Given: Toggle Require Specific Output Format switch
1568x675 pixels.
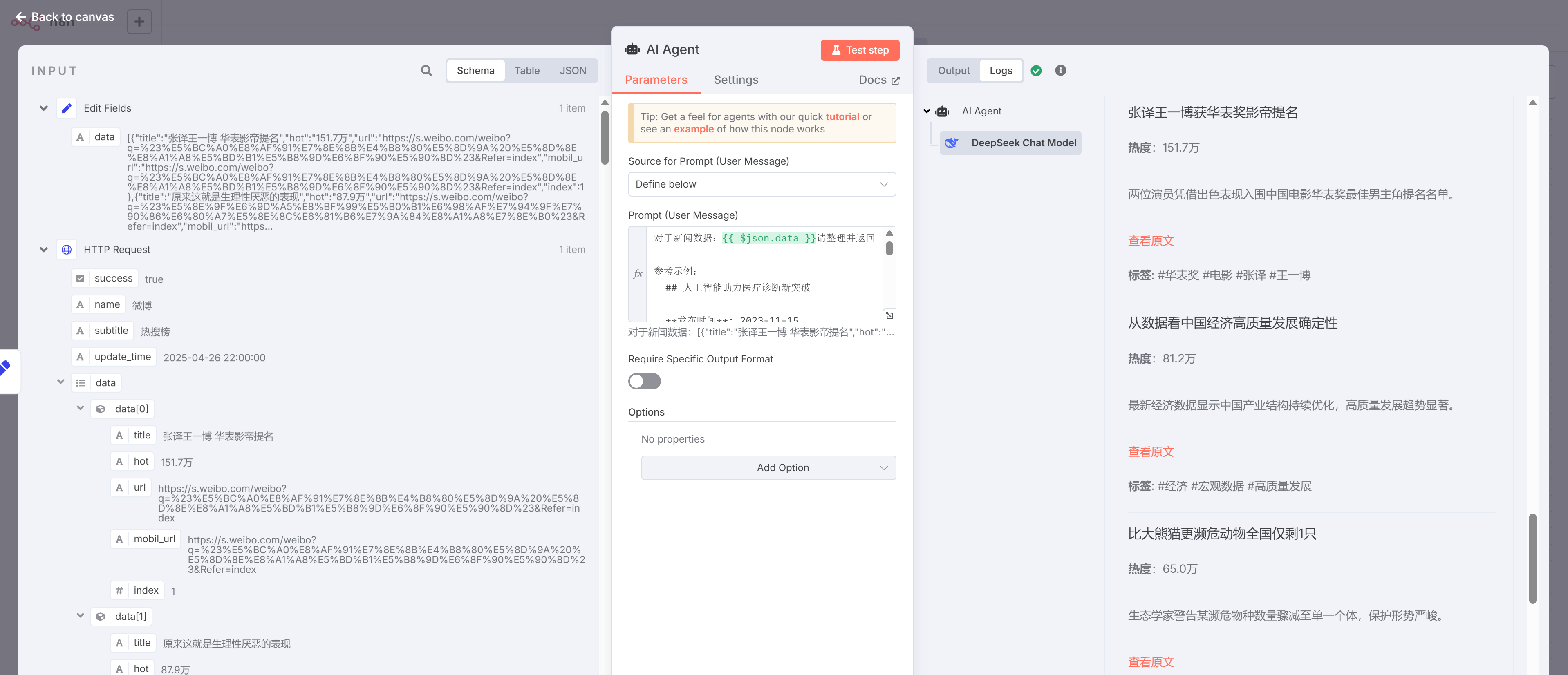Looking at the screenshot, I should (x=644, y=381).
